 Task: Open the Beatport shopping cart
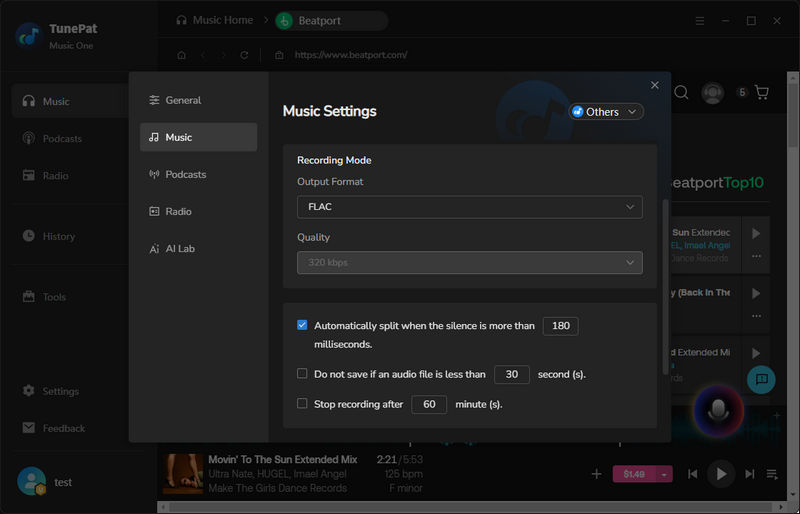(x=762, y=92)
